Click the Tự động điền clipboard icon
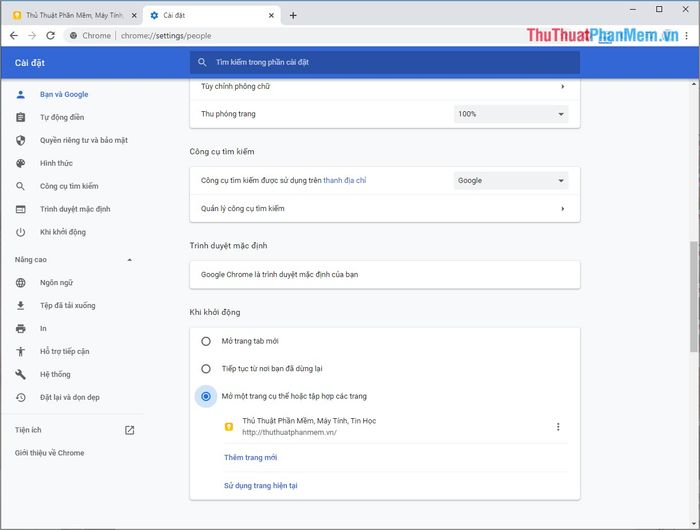Image resolution: width=700 pixels, height=530 pixels. tap(21, 117)
